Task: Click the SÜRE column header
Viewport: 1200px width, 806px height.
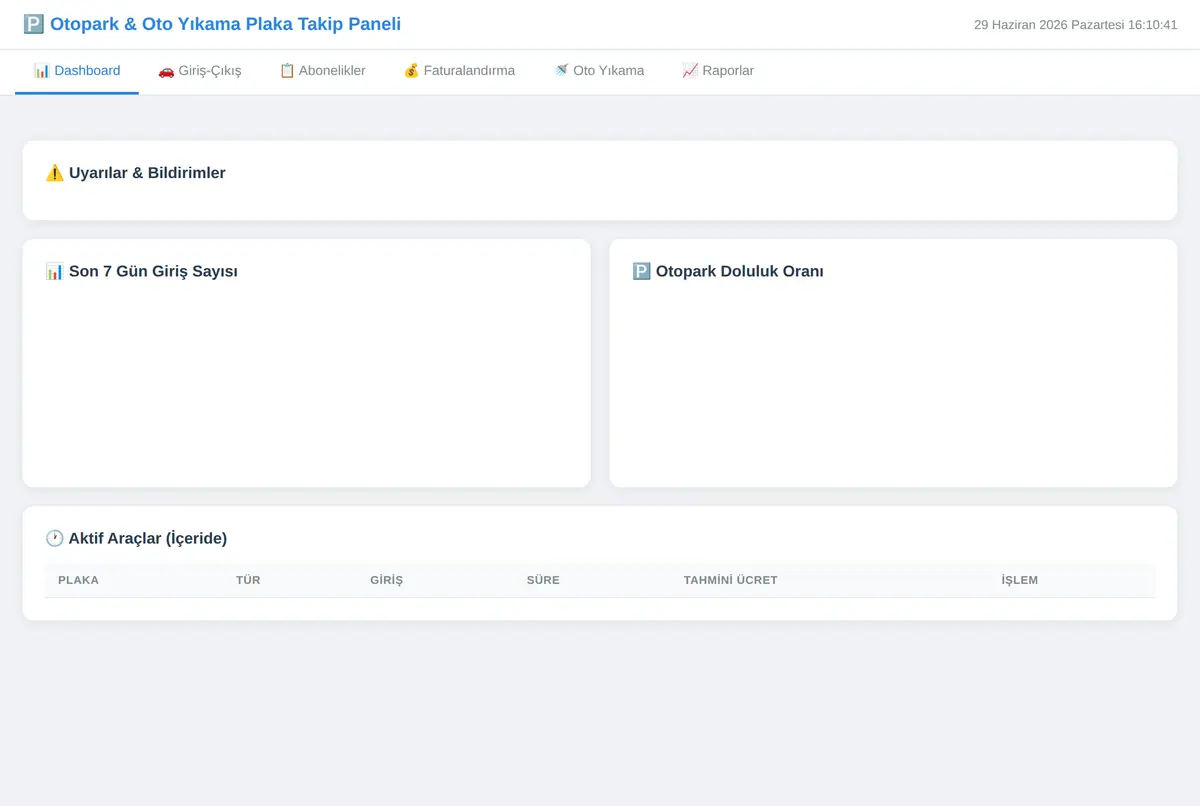Action: 543,580
